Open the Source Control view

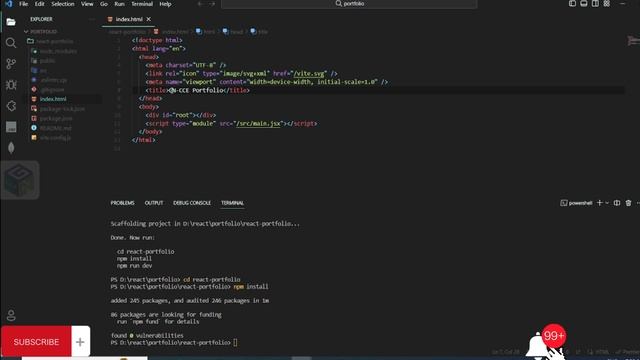pyautogui.click(x=11, y=64)
